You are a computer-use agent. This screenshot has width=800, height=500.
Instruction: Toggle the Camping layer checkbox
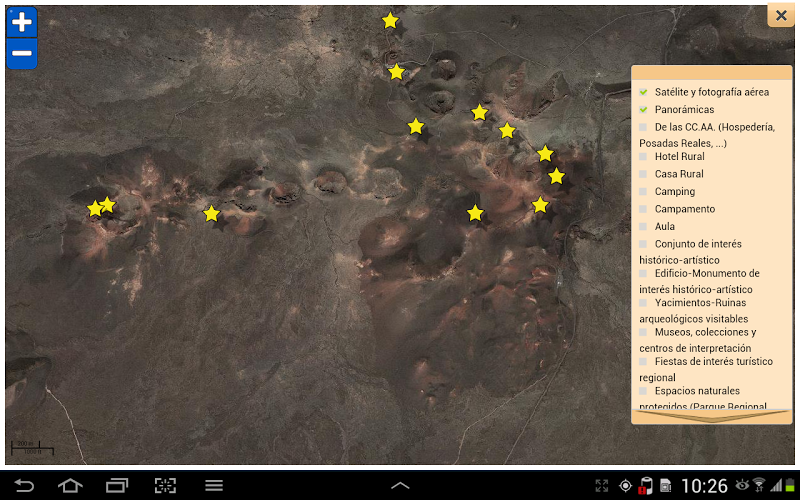[x=643, y=191]
